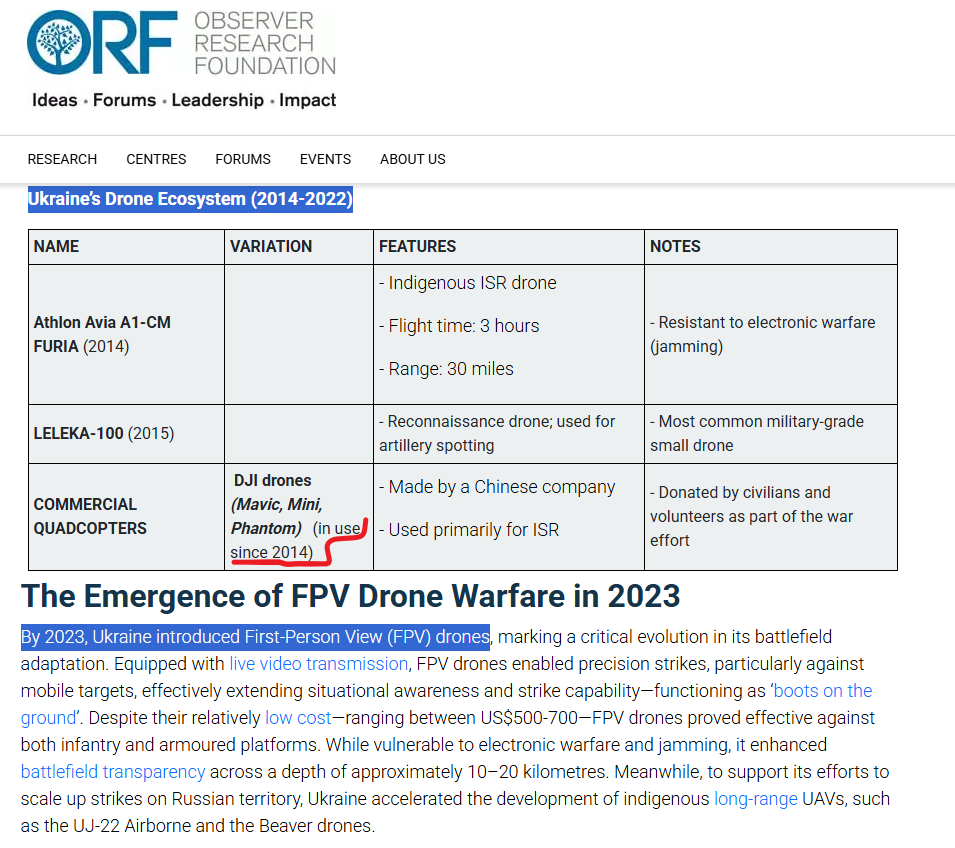The width and height of the screenshot is (955, 848).
Task: Open the FORUMS menu
Action: [243, 159]
